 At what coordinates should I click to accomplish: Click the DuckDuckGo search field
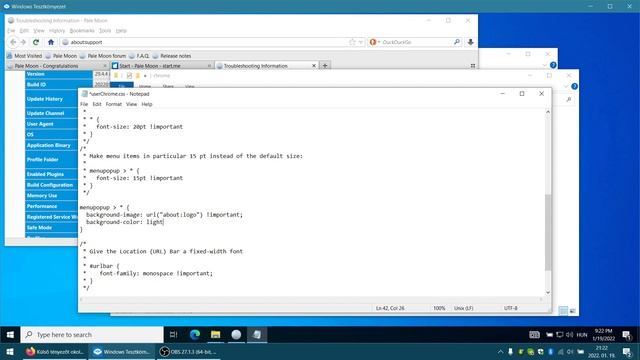(416, 42)
